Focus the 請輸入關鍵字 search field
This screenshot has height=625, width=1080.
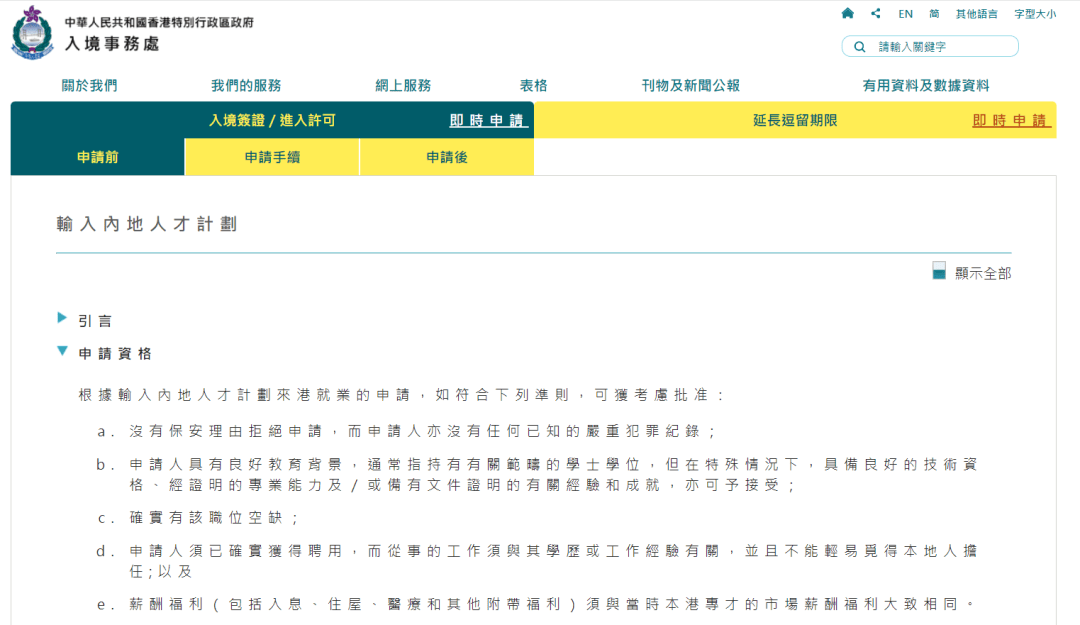pyautogui.click(x=930, y=46)
